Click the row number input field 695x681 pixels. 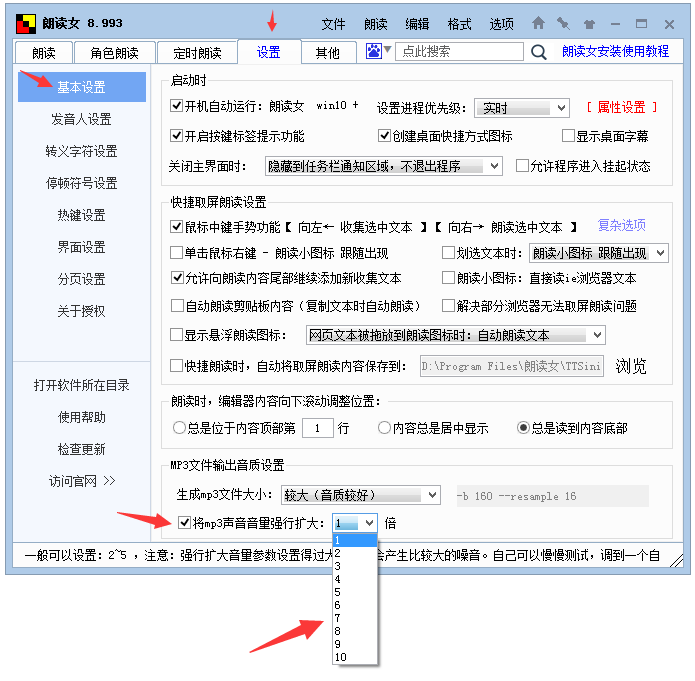click(318, 428)
